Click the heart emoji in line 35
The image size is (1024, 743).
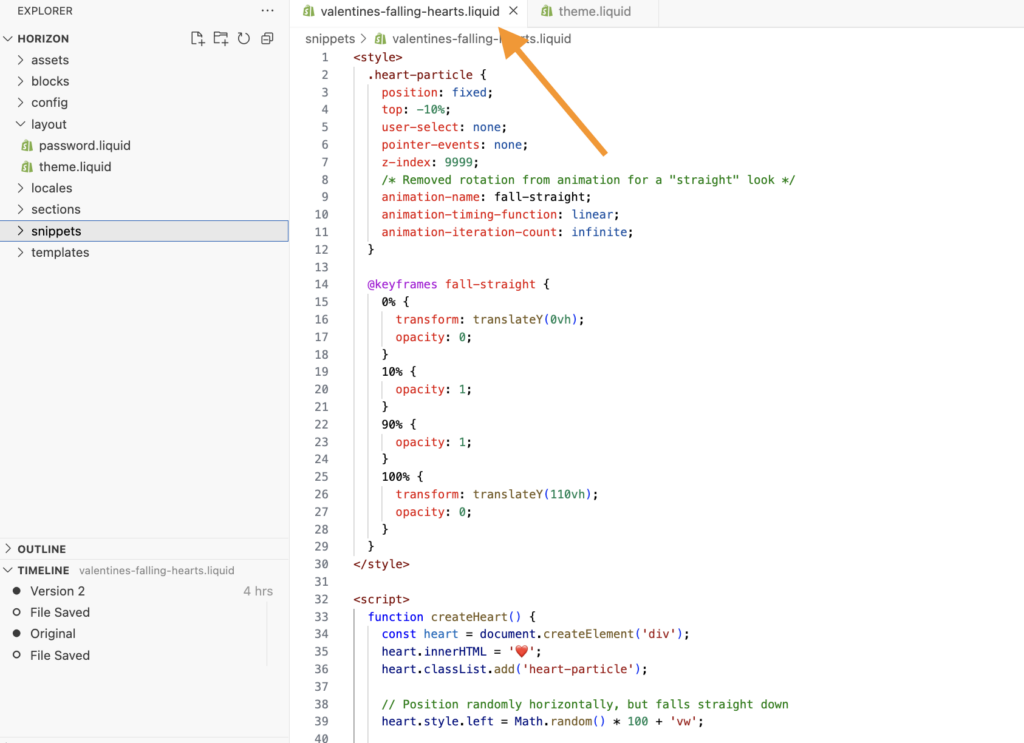(x=521, y=652)
